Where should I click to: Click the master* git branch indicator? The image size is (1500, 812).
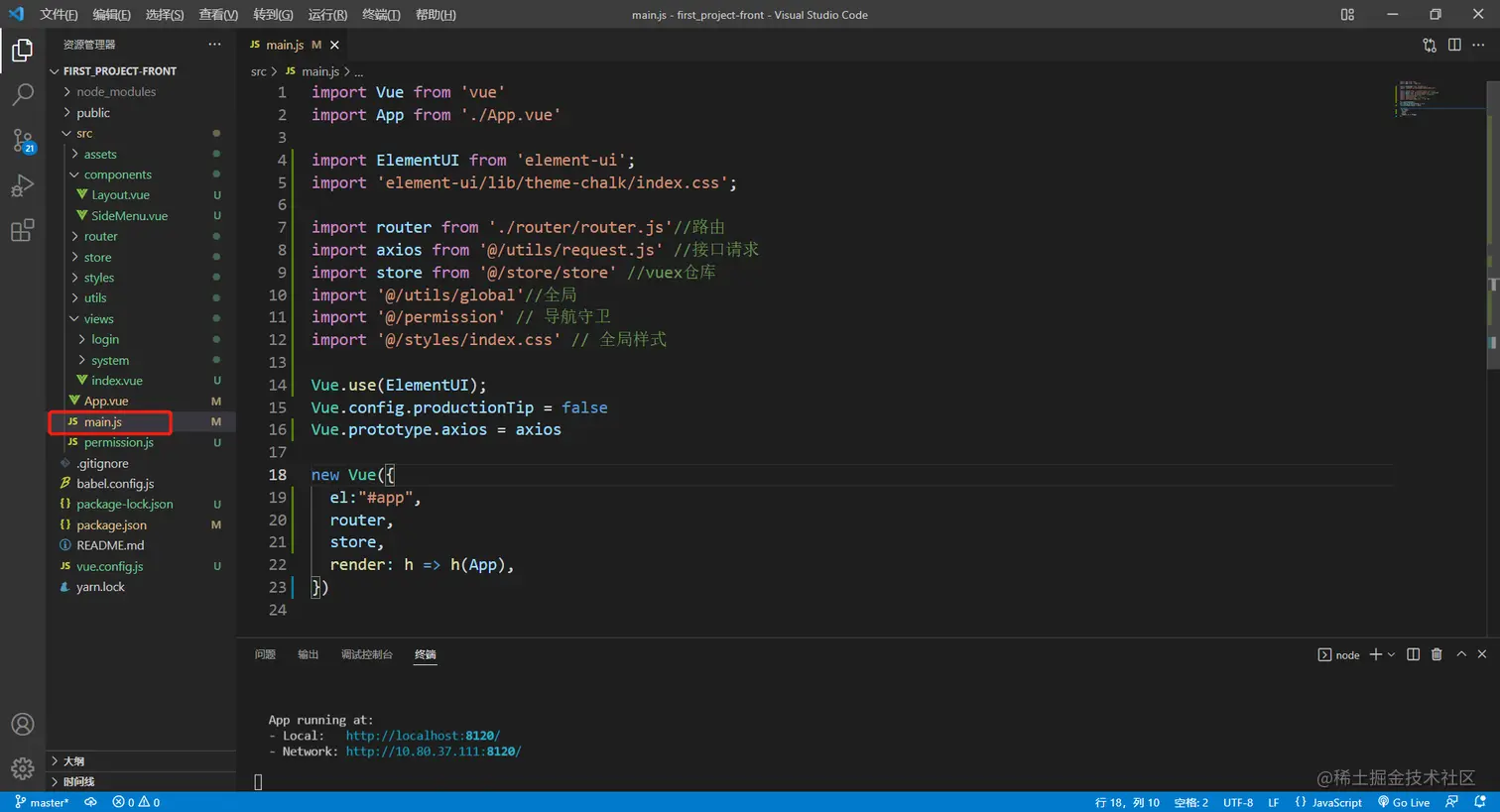[x=42, y=802]
